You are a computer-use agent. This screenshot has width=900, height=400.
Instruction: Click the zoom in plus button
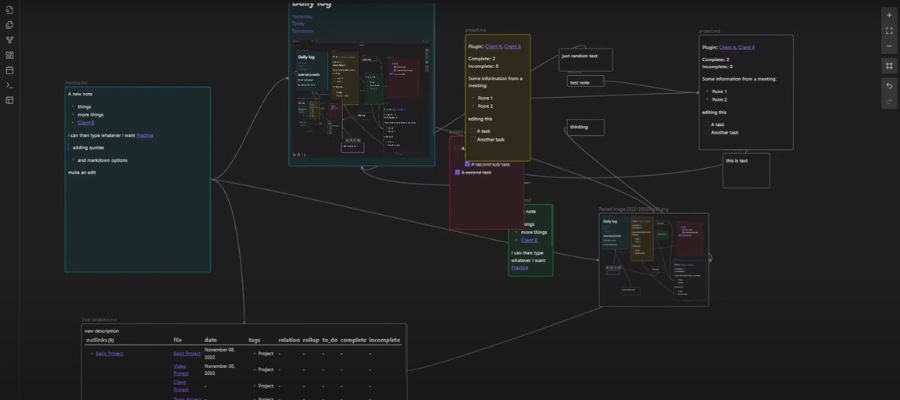[x=889, y=15]
